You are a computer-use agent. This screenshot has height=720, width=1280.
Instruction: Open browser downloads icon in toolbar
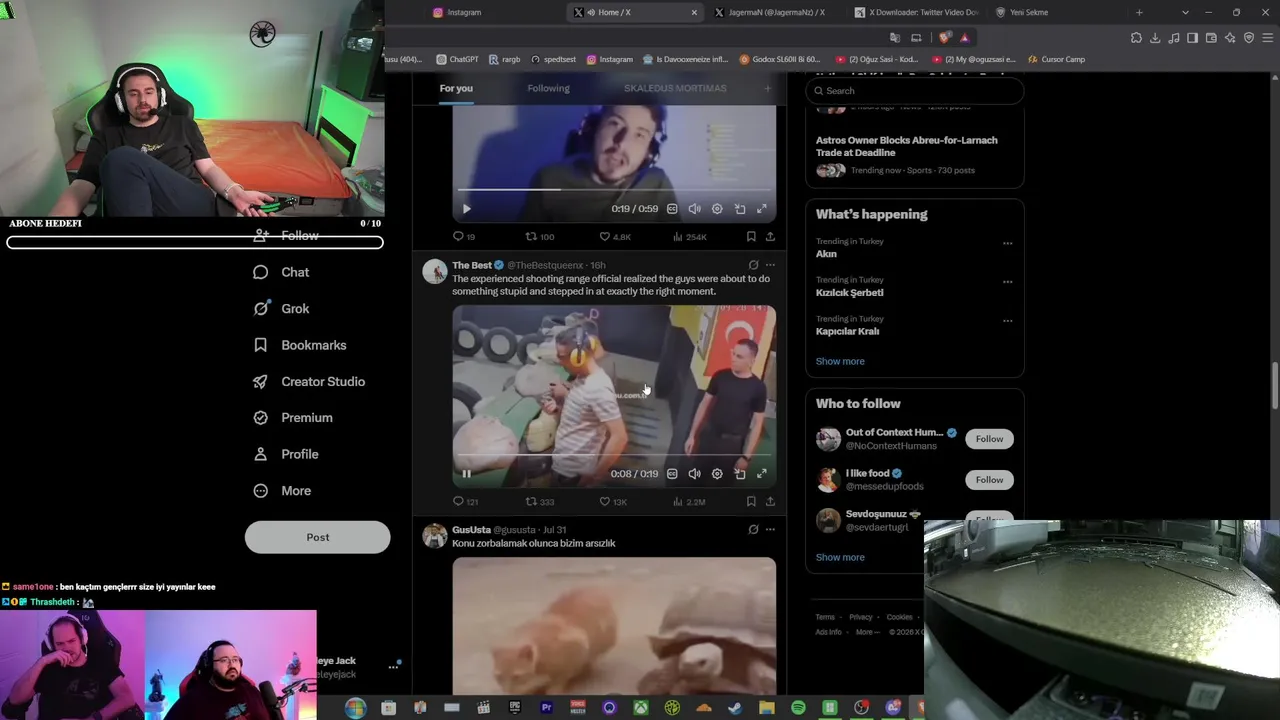point(1155,38)
